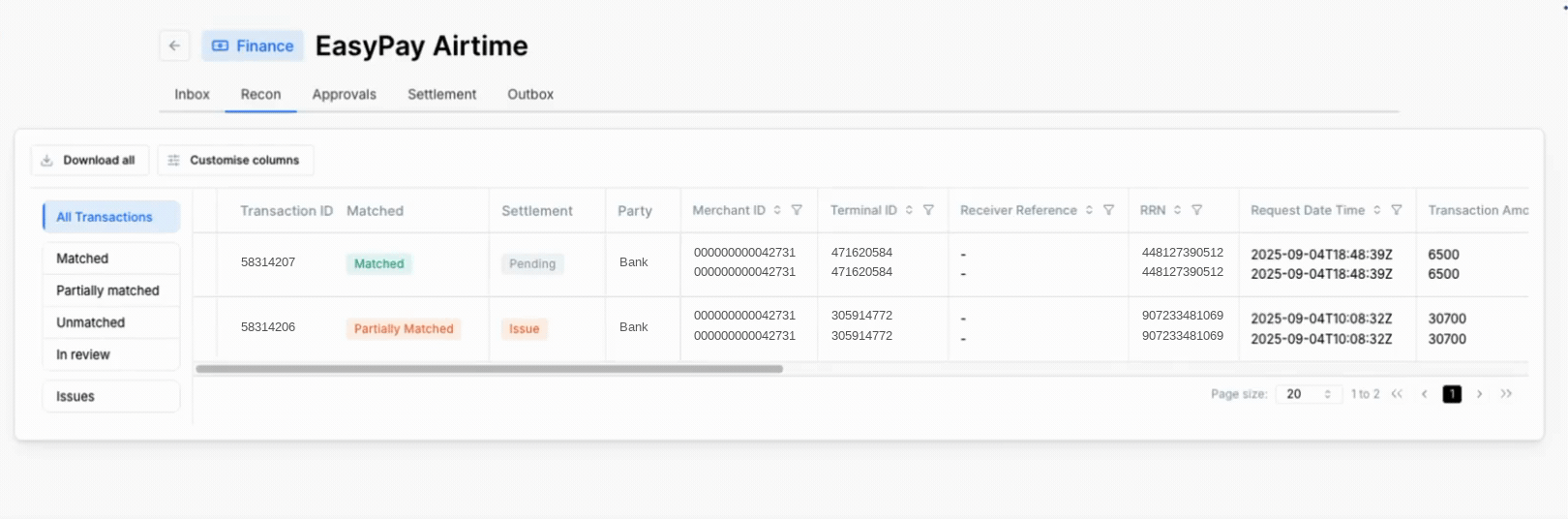Click the horizontal table scrollbar
Viewport: 1568px width, 519px height.
pyautogui.click(x=489, y=369)
